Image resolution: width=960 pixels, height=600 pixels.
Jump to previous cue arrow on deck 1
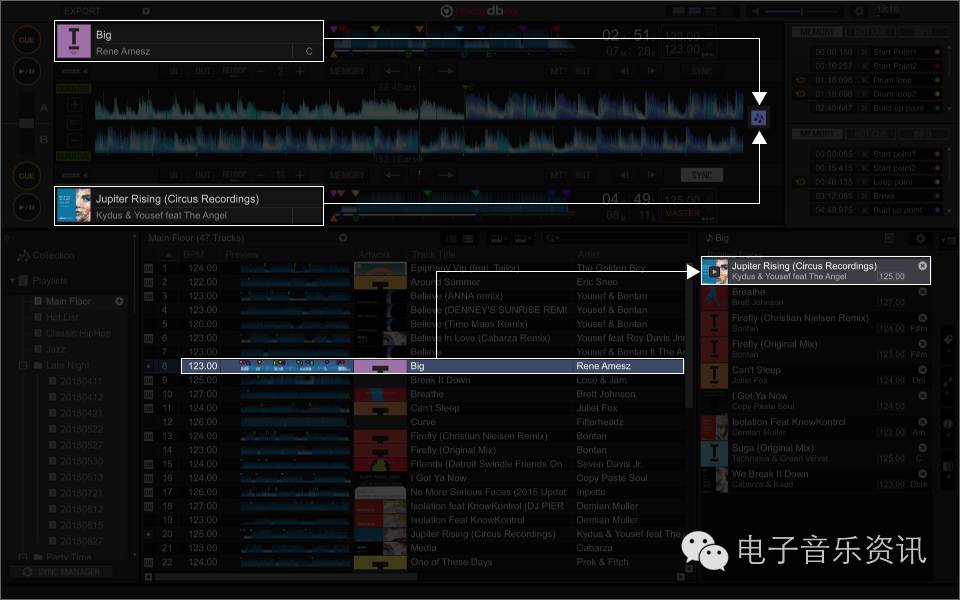tap(392, 71)
